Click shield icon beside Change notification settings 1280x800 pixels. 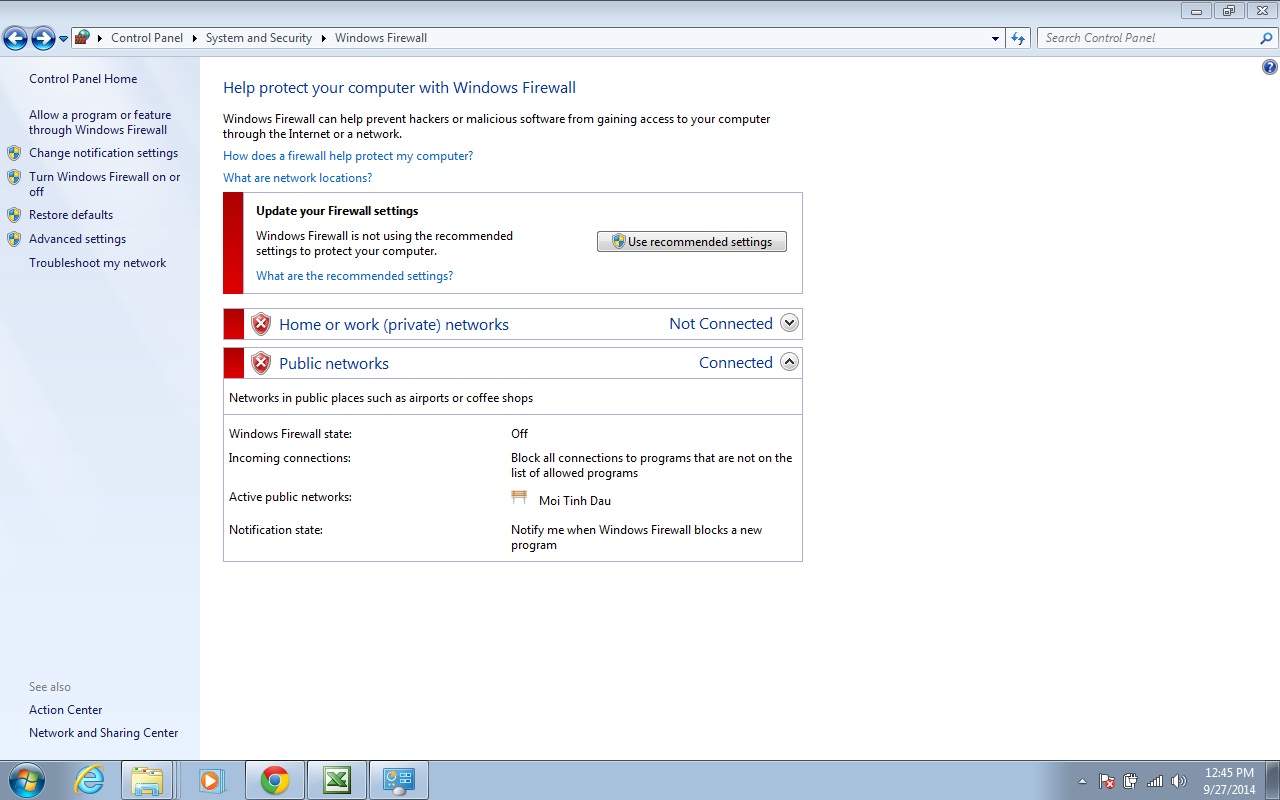(14, 153)
